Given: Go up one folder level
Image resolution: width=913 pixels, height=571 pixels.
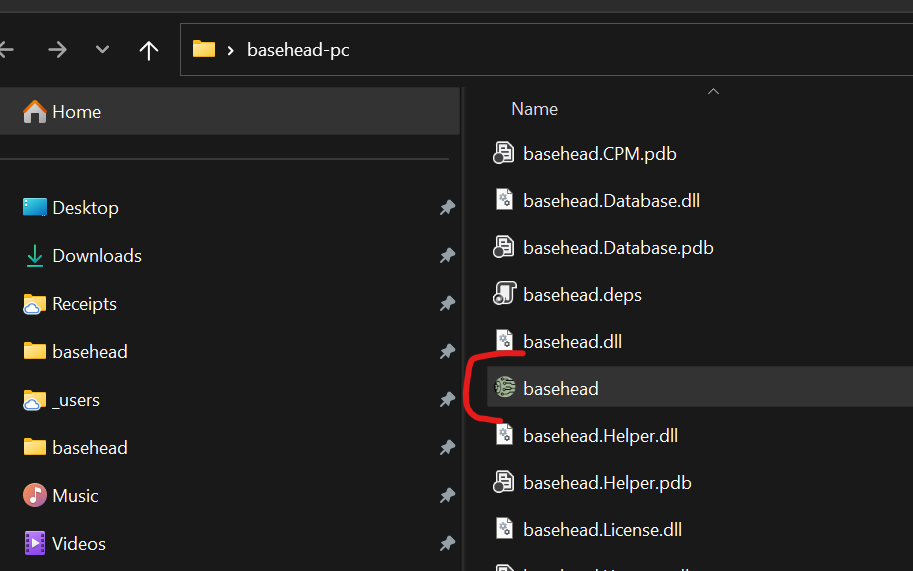Looking at the screenshot, I should coord(148,51).
